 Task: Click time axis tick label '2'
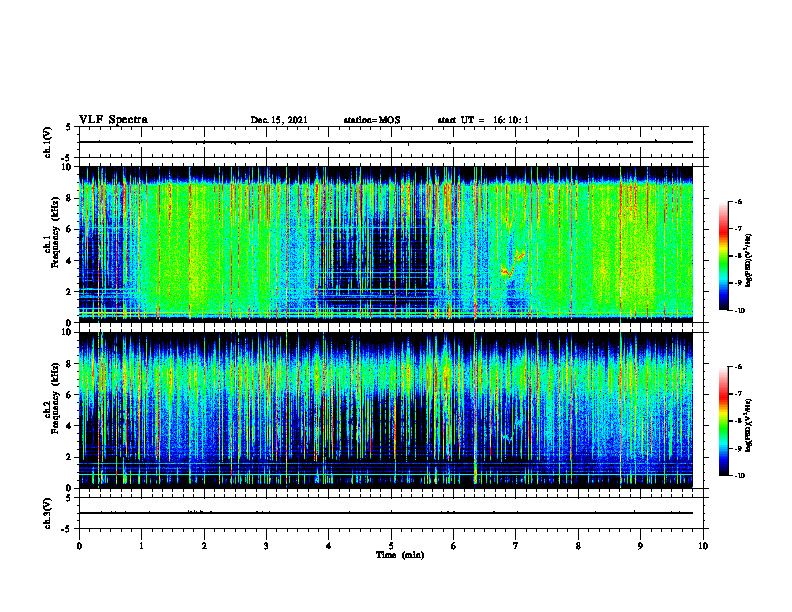pyautogui.click(x=204, y=546)
